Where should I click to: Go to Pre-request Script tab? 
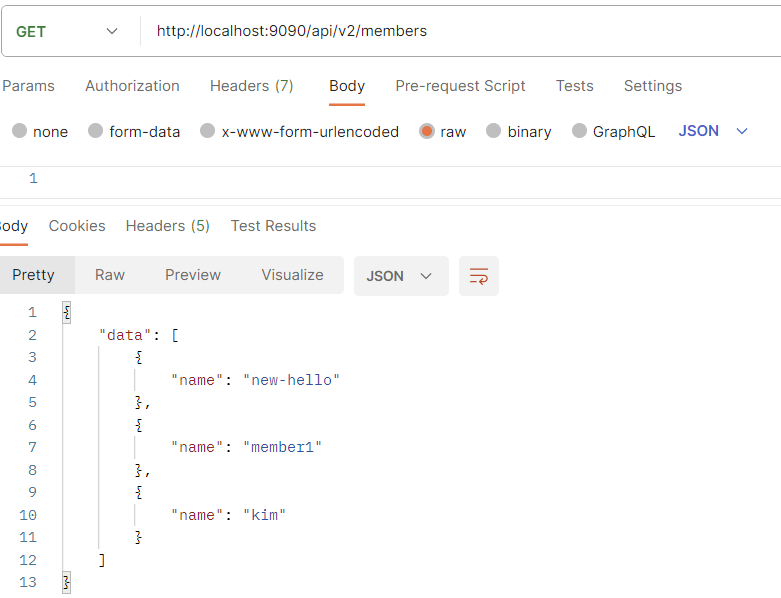460,86
